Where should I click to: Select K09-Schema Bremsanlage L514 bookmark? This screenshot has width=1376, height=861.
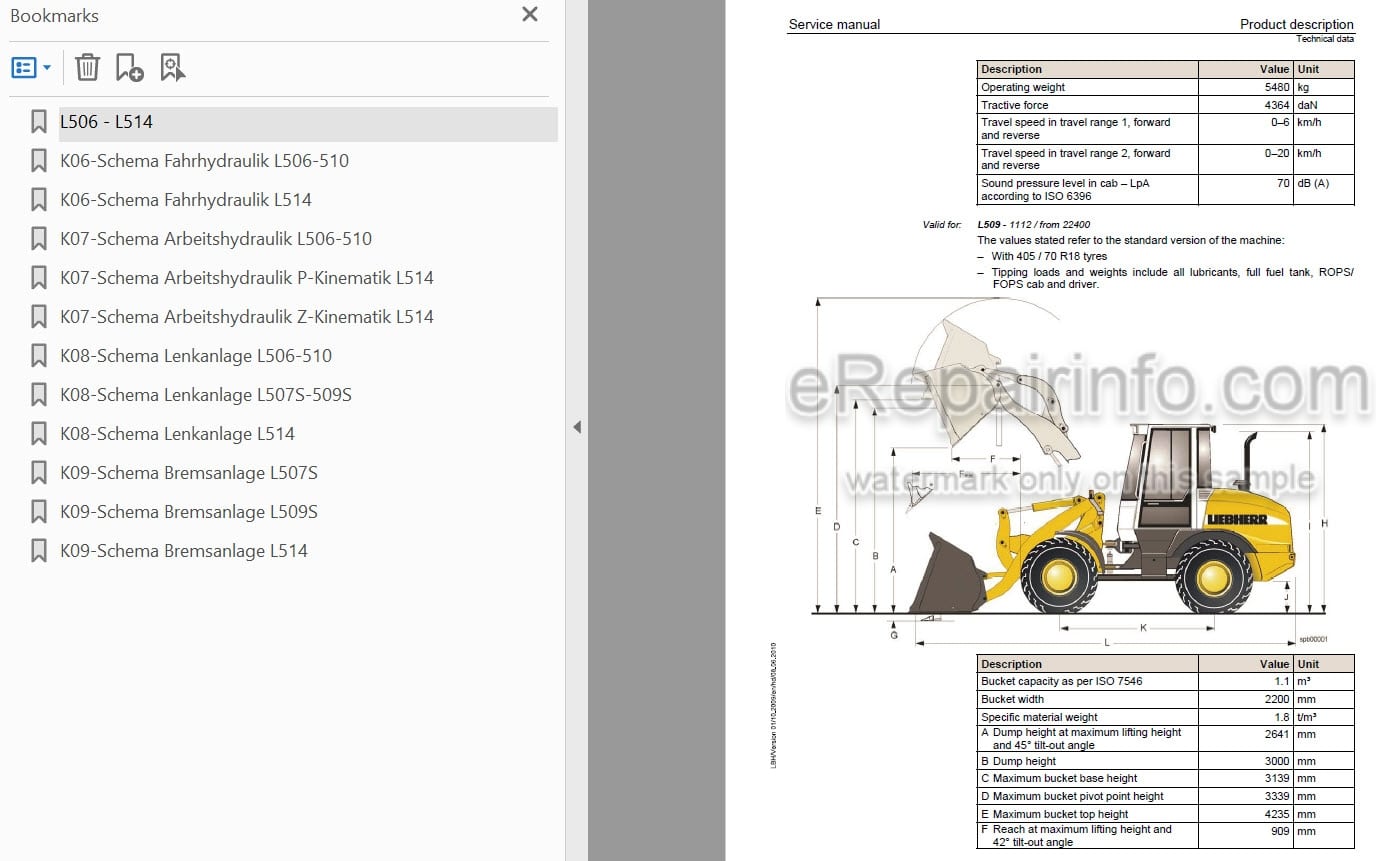point(184,551)
